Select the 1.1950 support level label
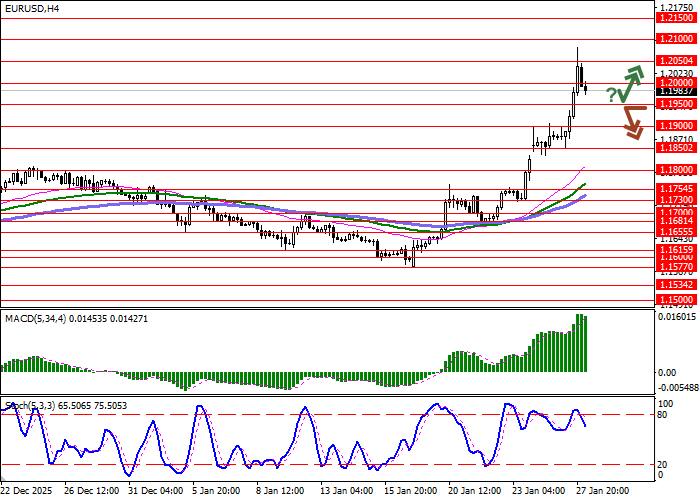This screenshot has height=500, width=700. (x=677, y=104)
